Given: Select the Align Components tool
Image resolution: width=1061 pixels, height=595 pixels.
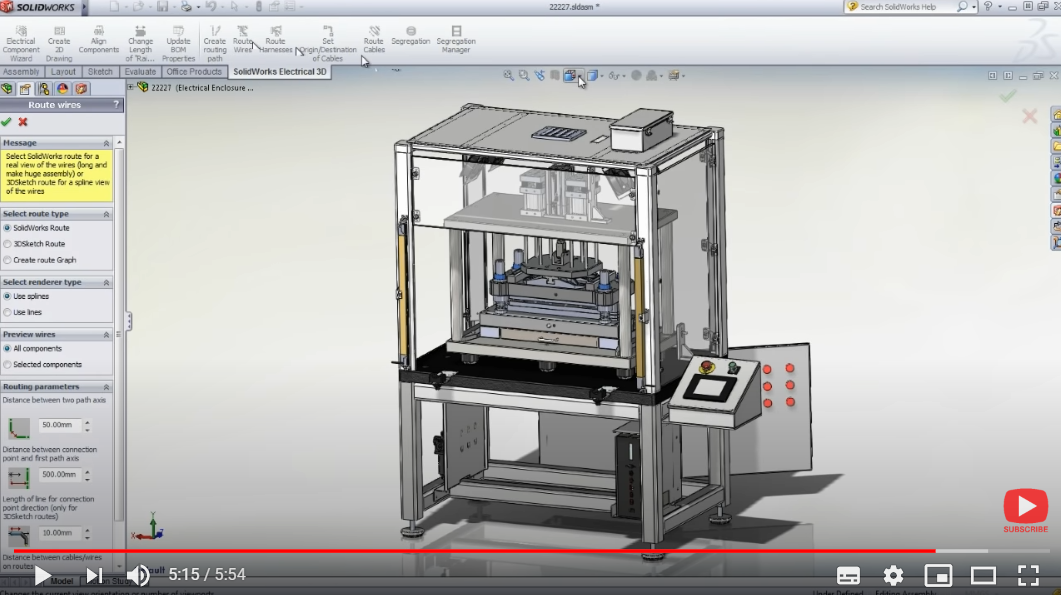Looking at the screenshot, I should coord(99,40).
